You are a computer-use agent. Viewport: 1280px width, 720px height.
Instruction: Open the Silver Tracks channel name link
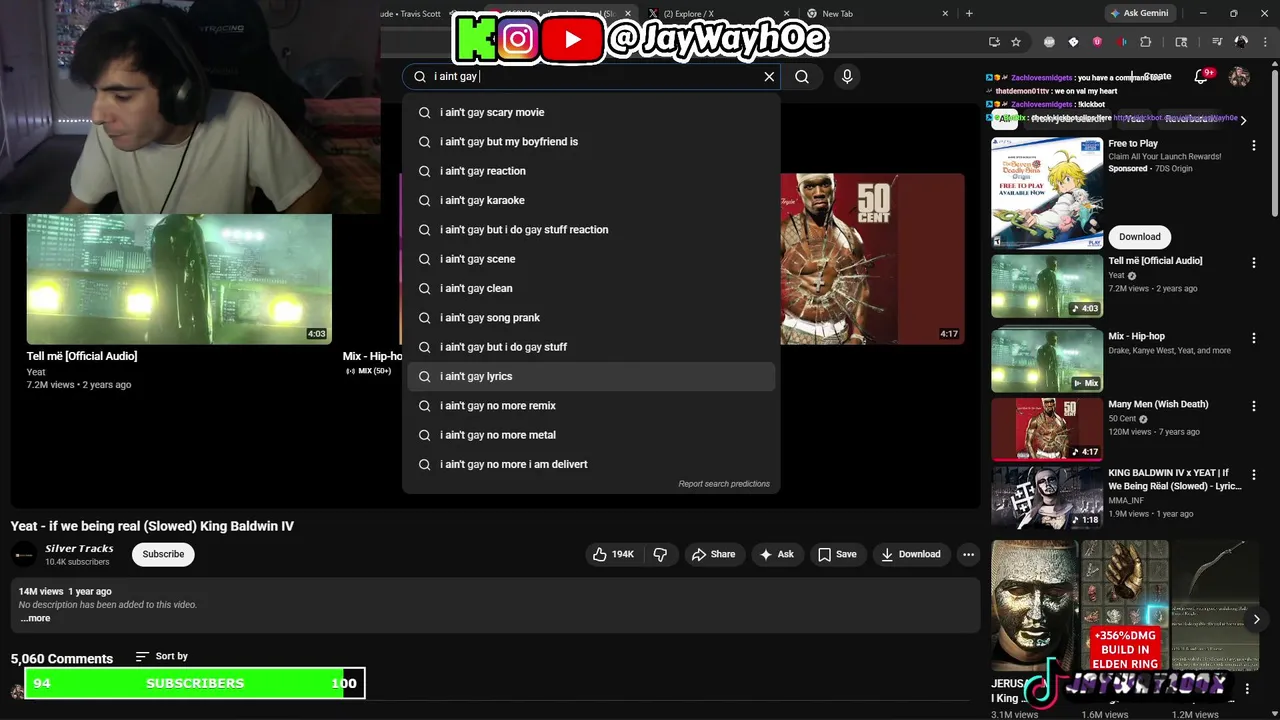click(79, 548)
